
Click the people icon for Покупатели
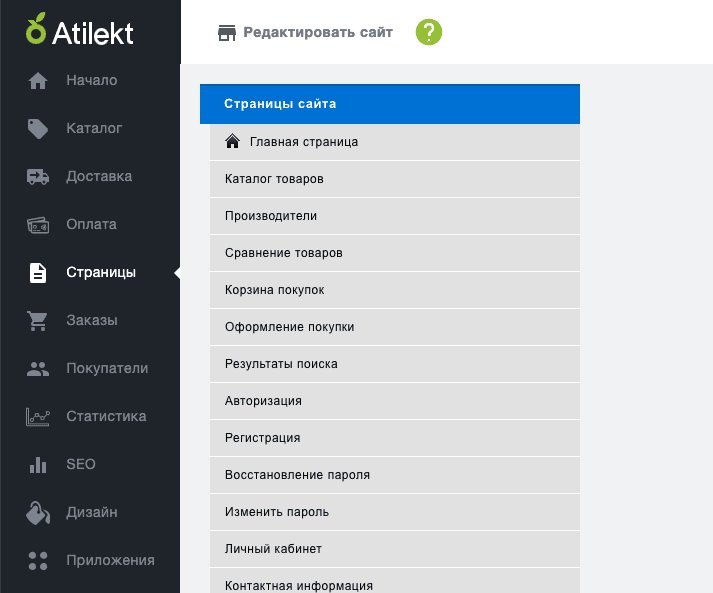38,369
